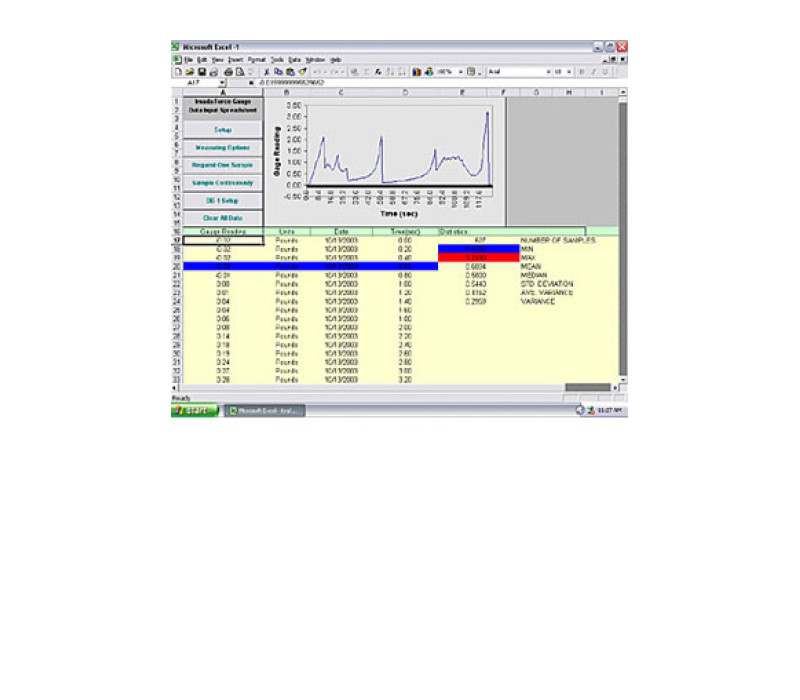Click the Drawing toolbar icon
The height and width of the screenshot is (700, 800).
click(x=429, y=72)
